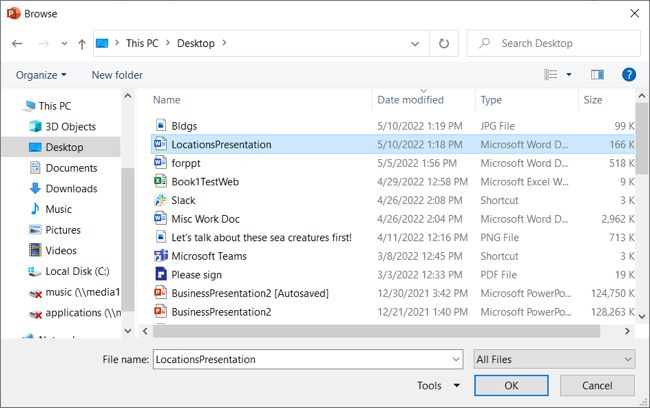Select the Slack shortcut
This screenshot has width=650, height=408.
point(183,200)
